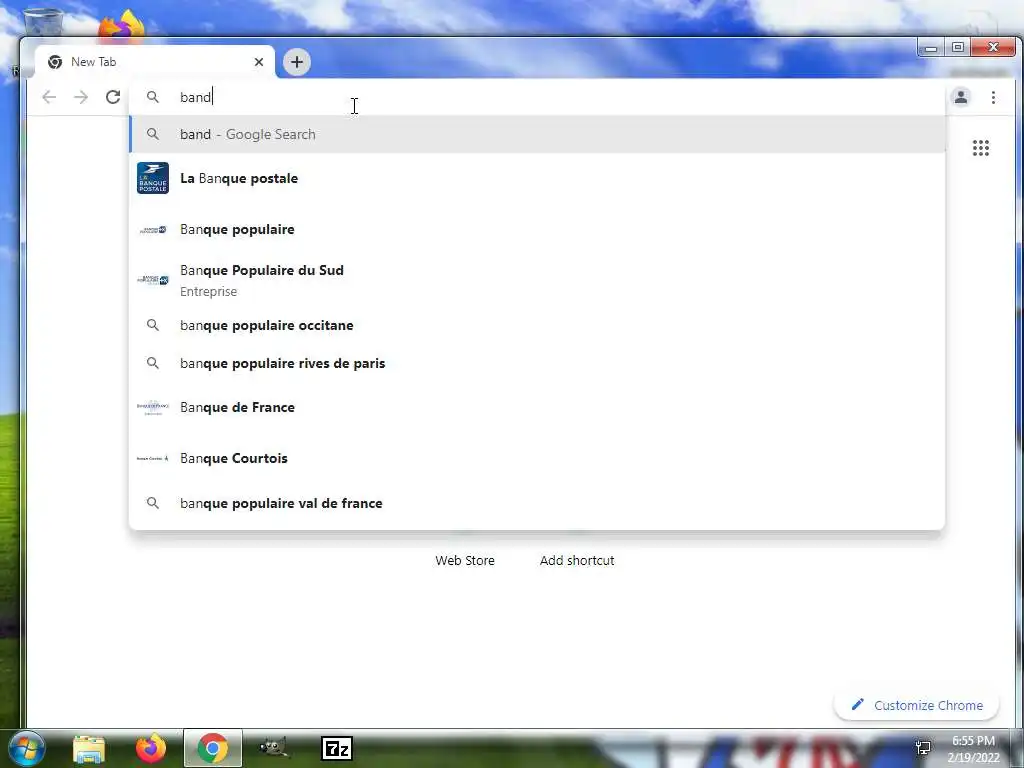Close the New Tab tab
The height and width of the screenshot is (768, 1024).
click(259, 62)
